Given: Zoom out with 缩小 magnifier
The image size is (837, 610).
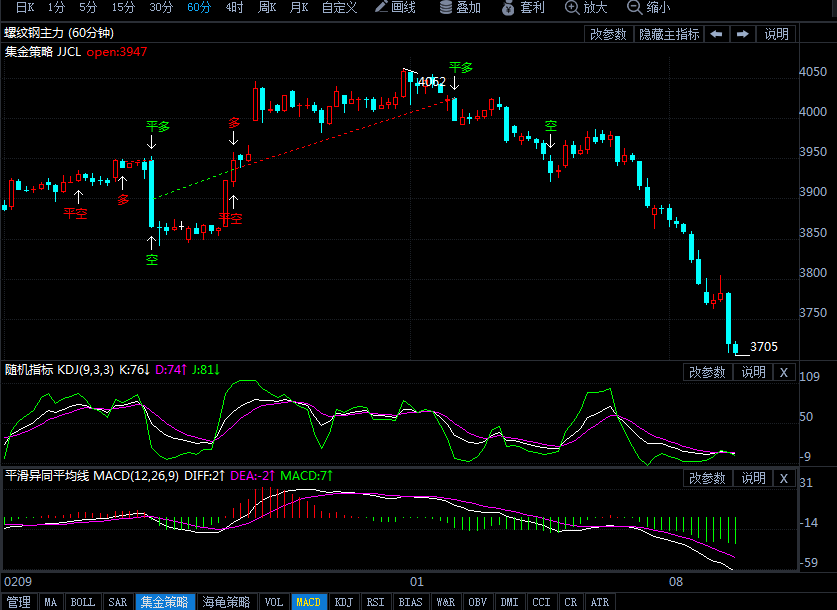Looking at the screenshot, I should point(648,8).
